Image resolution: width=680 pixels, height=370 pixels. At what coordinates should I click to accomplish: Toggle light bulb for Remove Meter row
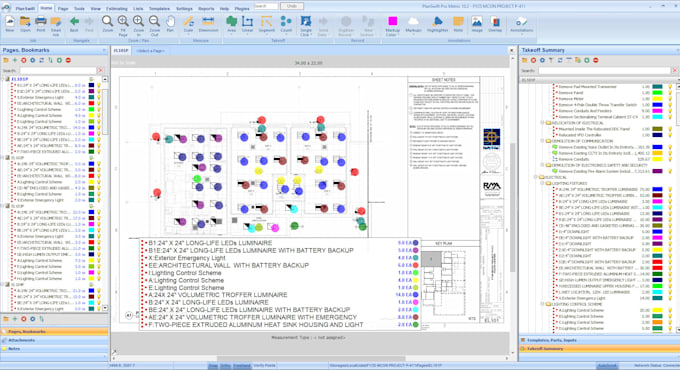tap(670, 99)
